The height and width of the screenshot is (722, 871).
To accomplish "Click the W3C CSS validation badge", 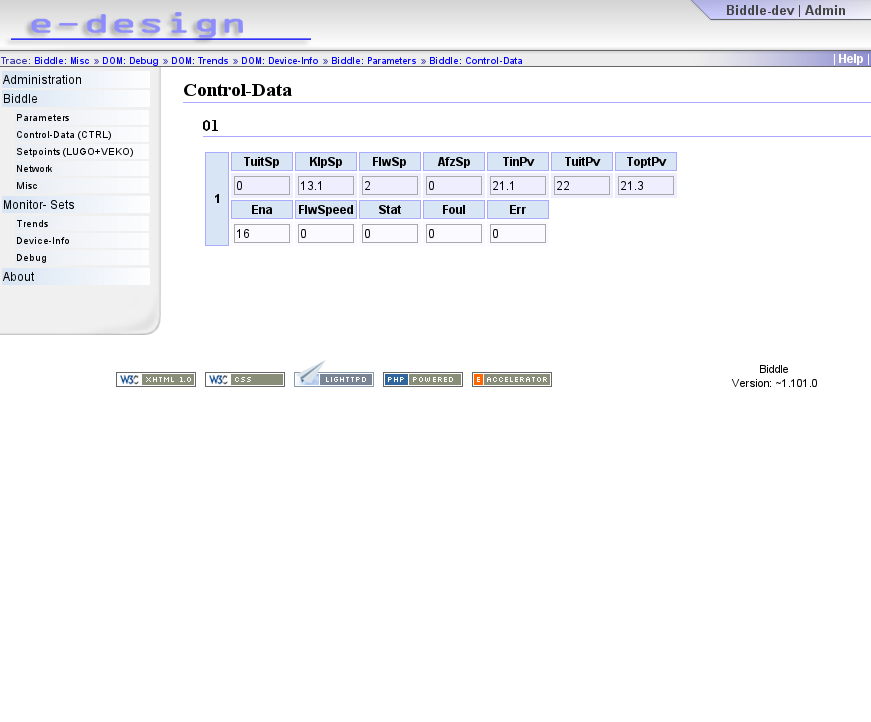I will pos(245,379).
